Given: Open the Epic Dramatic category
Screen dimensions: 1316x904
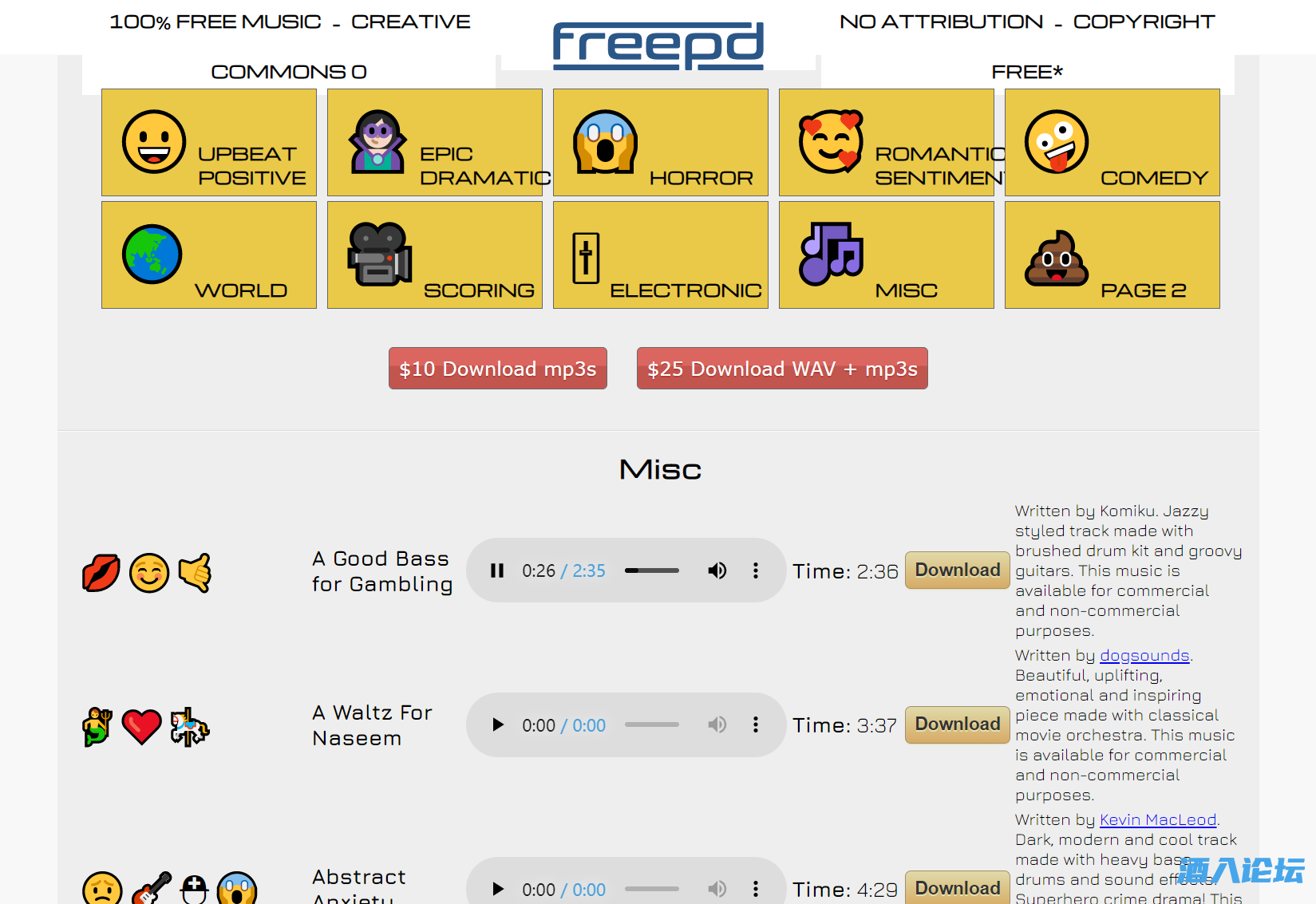Looking at the screenshot, I should (x=435, y=143).
